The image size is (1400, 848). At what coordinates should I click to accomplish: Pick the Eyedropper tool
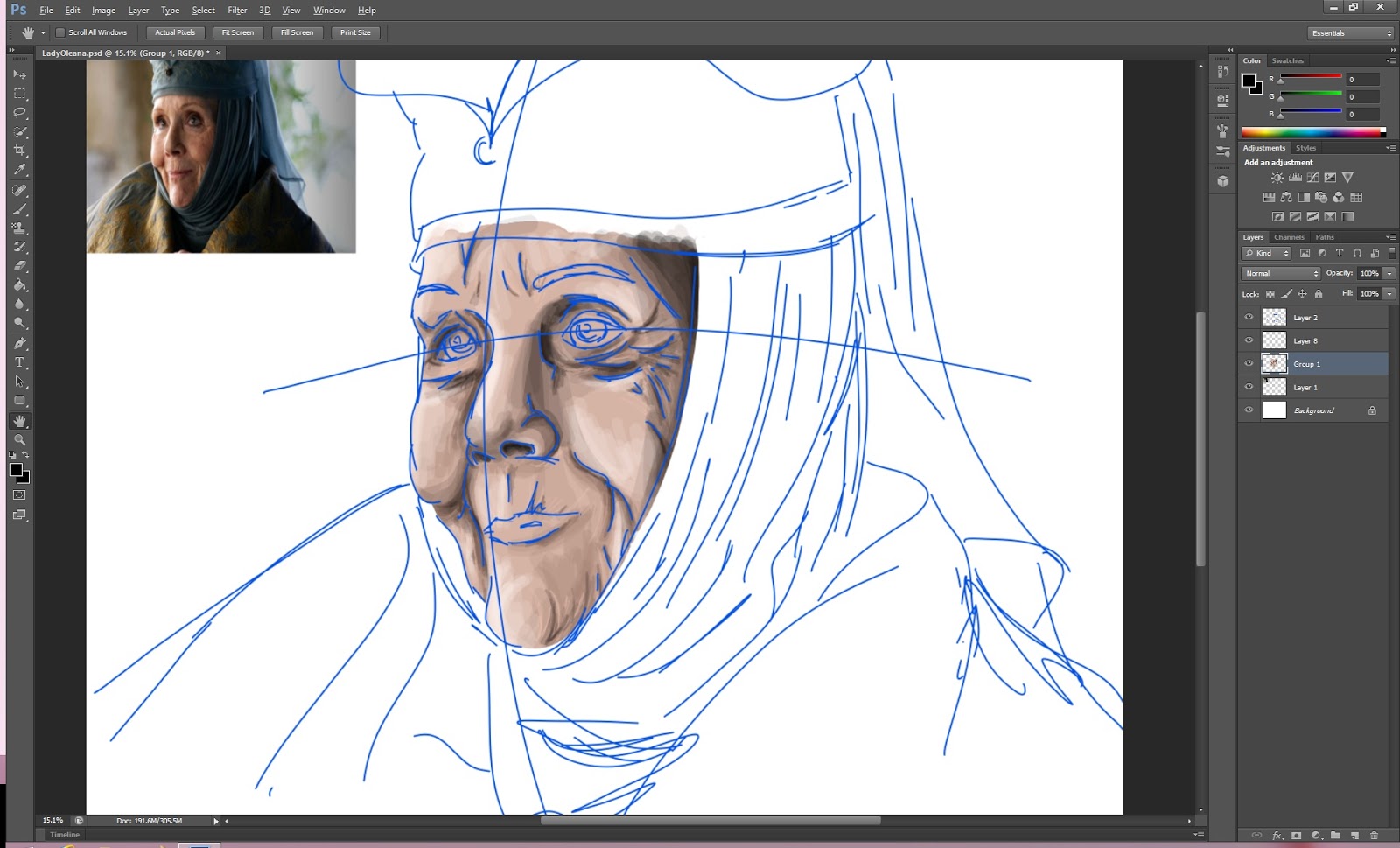pos(20,170)
